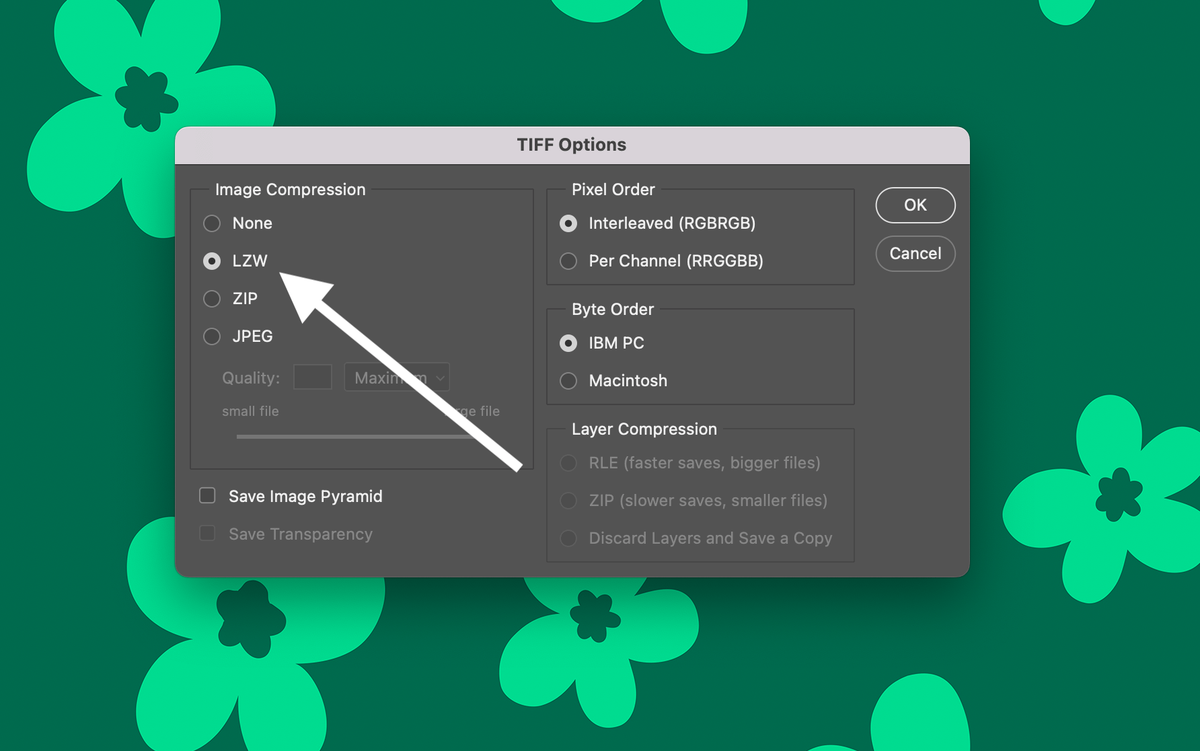Viewport: 1200px width, 751px height.
Task: Set byte order to Macintosh
Action: click(569, 381)
